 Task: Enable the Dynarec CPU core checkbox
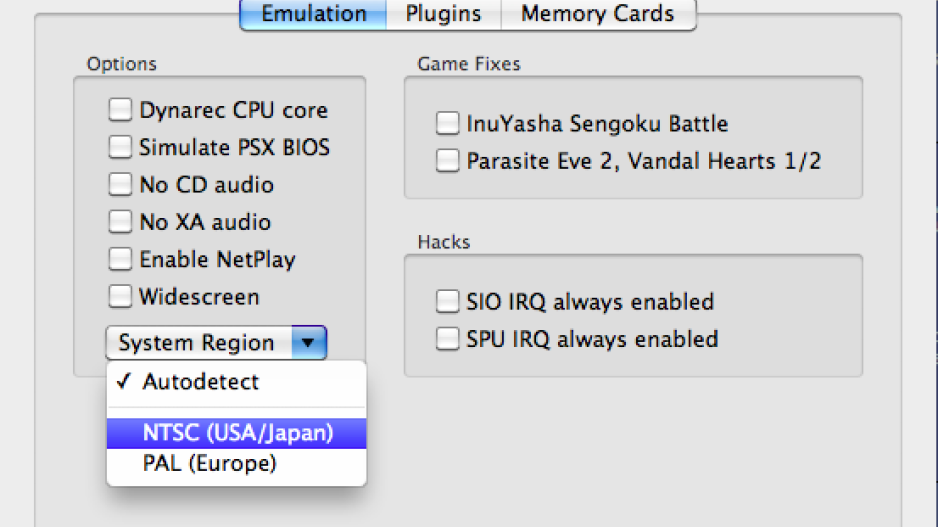coord(120,109)
